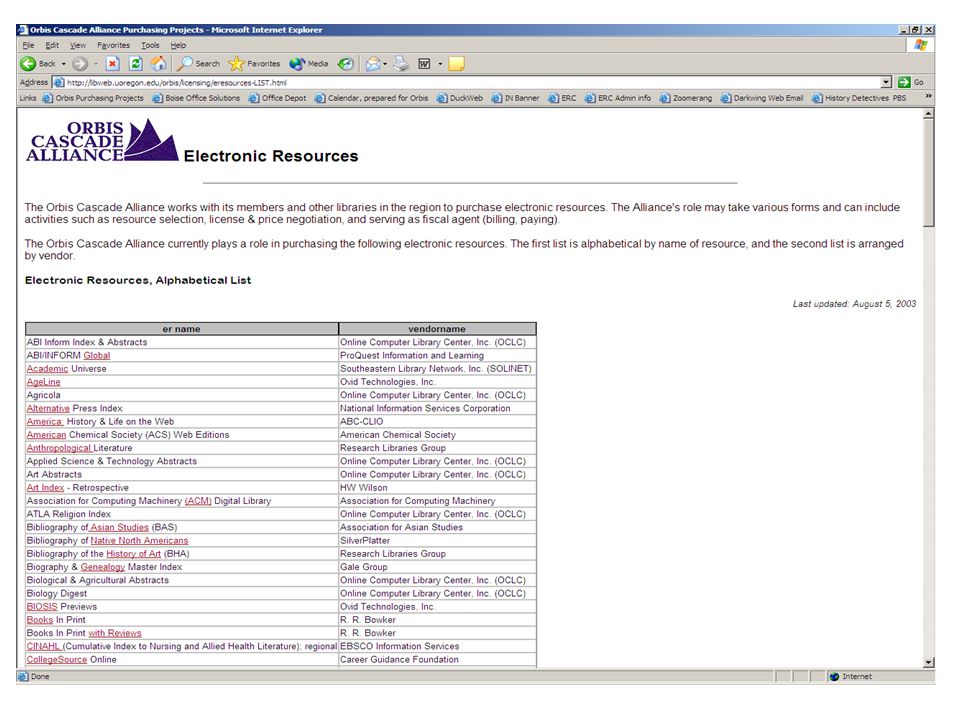Follow the (ACM) Digital Library link
Image resolution: width=960 pixels, height=720 pixels.
[x=198, y=501]
